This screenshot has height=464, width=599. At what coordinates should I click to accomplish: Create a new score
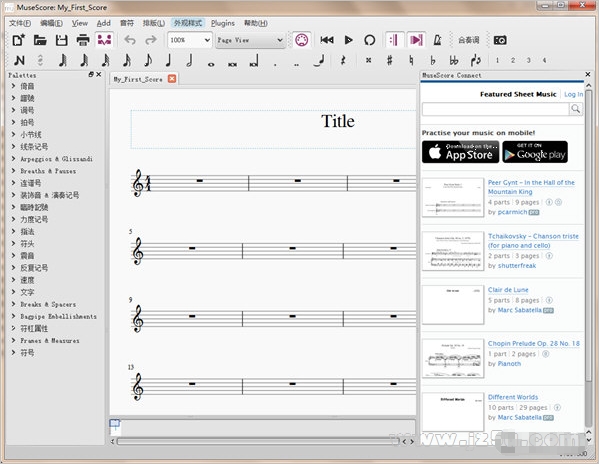[x=18, y=40]
